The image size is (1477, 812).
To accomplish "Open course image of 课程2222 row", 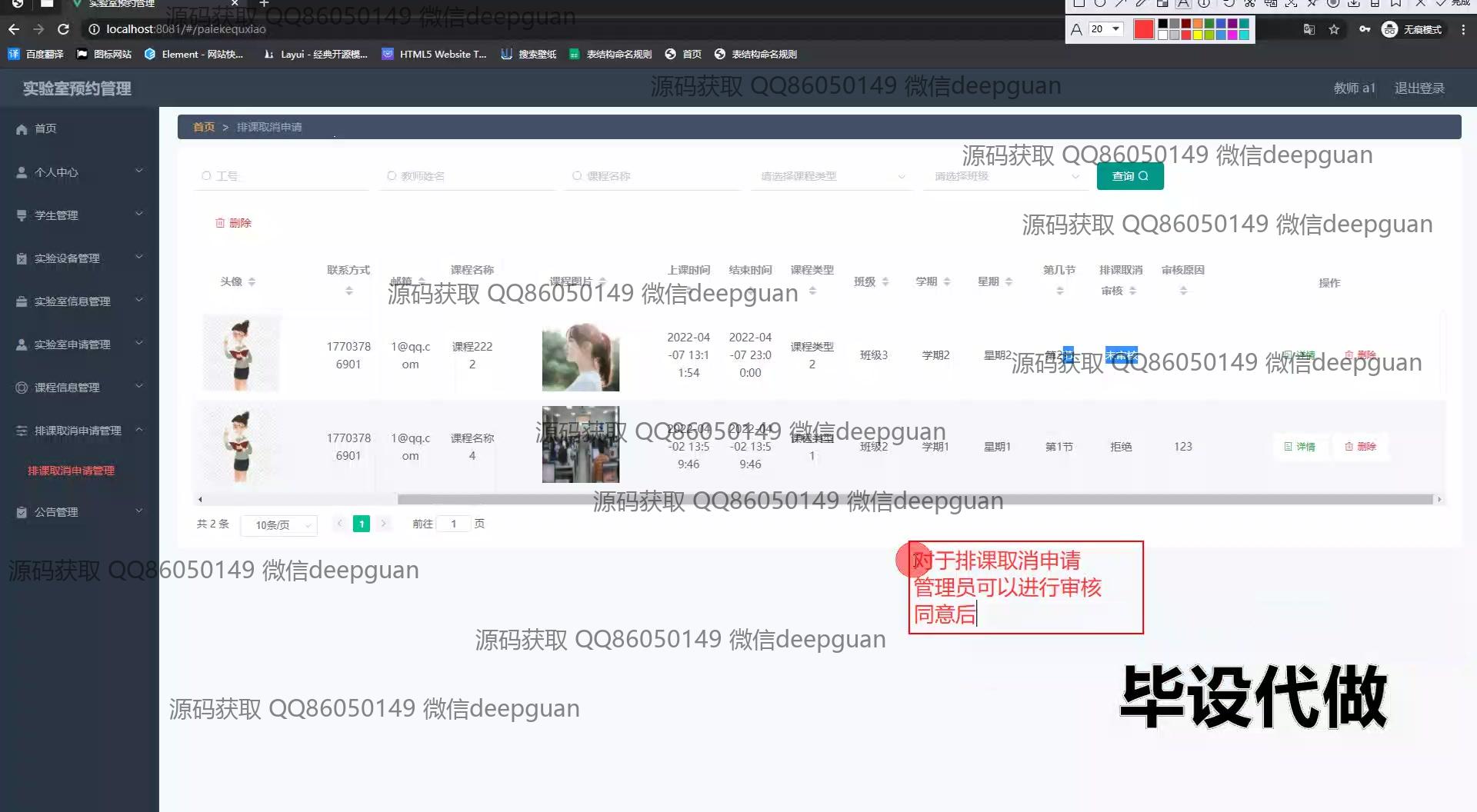I will point(581,357).
